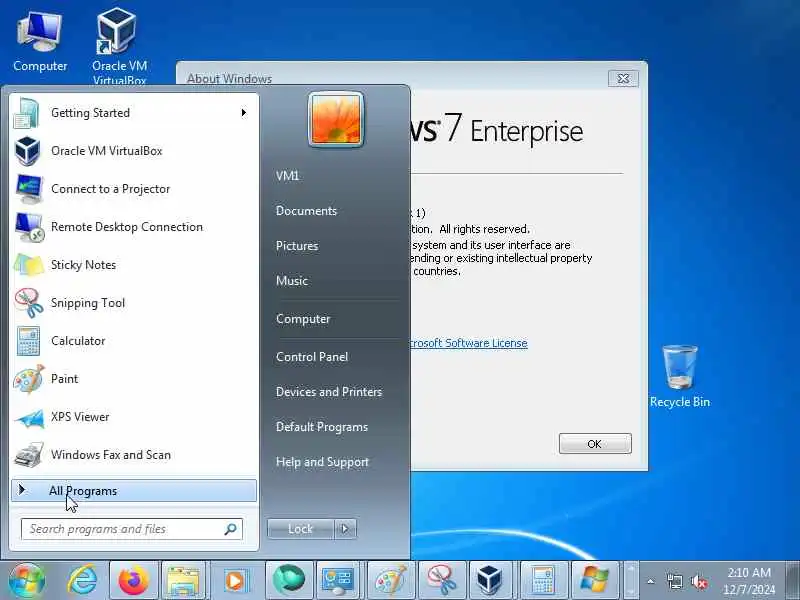Open Snipping Tool from taskbar
This screenshot has height=600, width=800.
[442, 580]
